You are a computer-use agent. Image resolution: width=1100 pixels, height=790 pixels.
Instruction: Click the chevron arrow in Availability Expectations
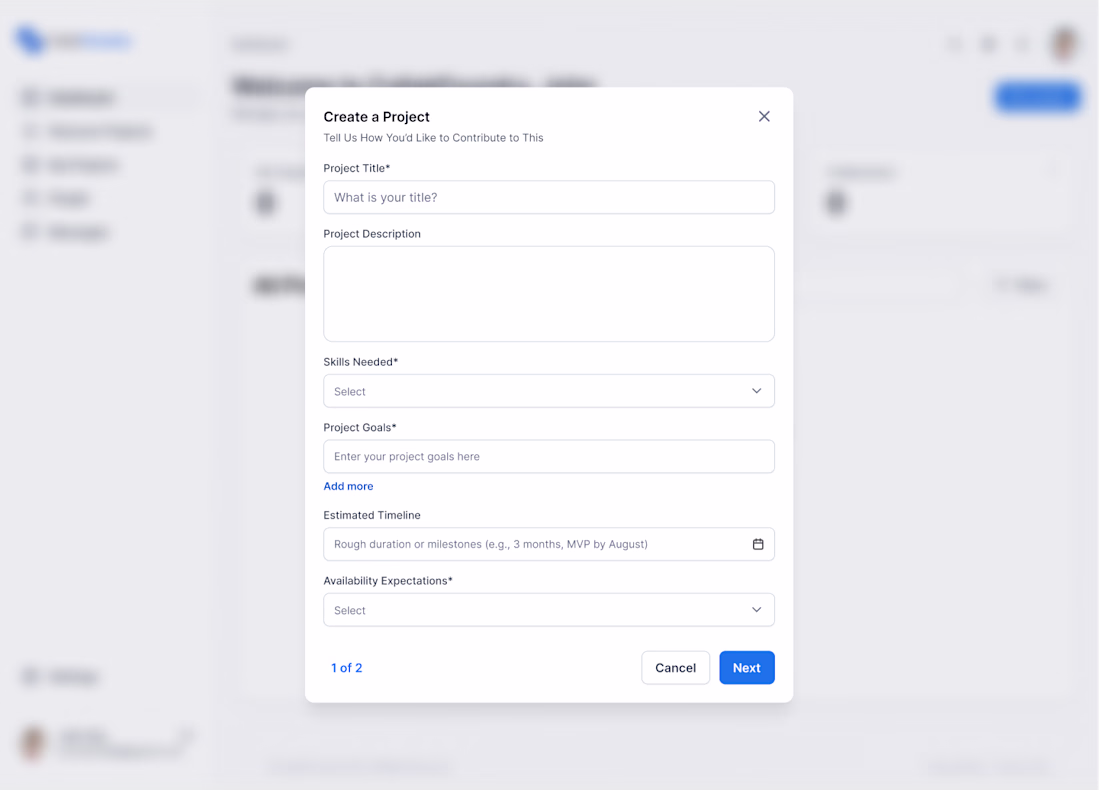(x=757, y=610)
